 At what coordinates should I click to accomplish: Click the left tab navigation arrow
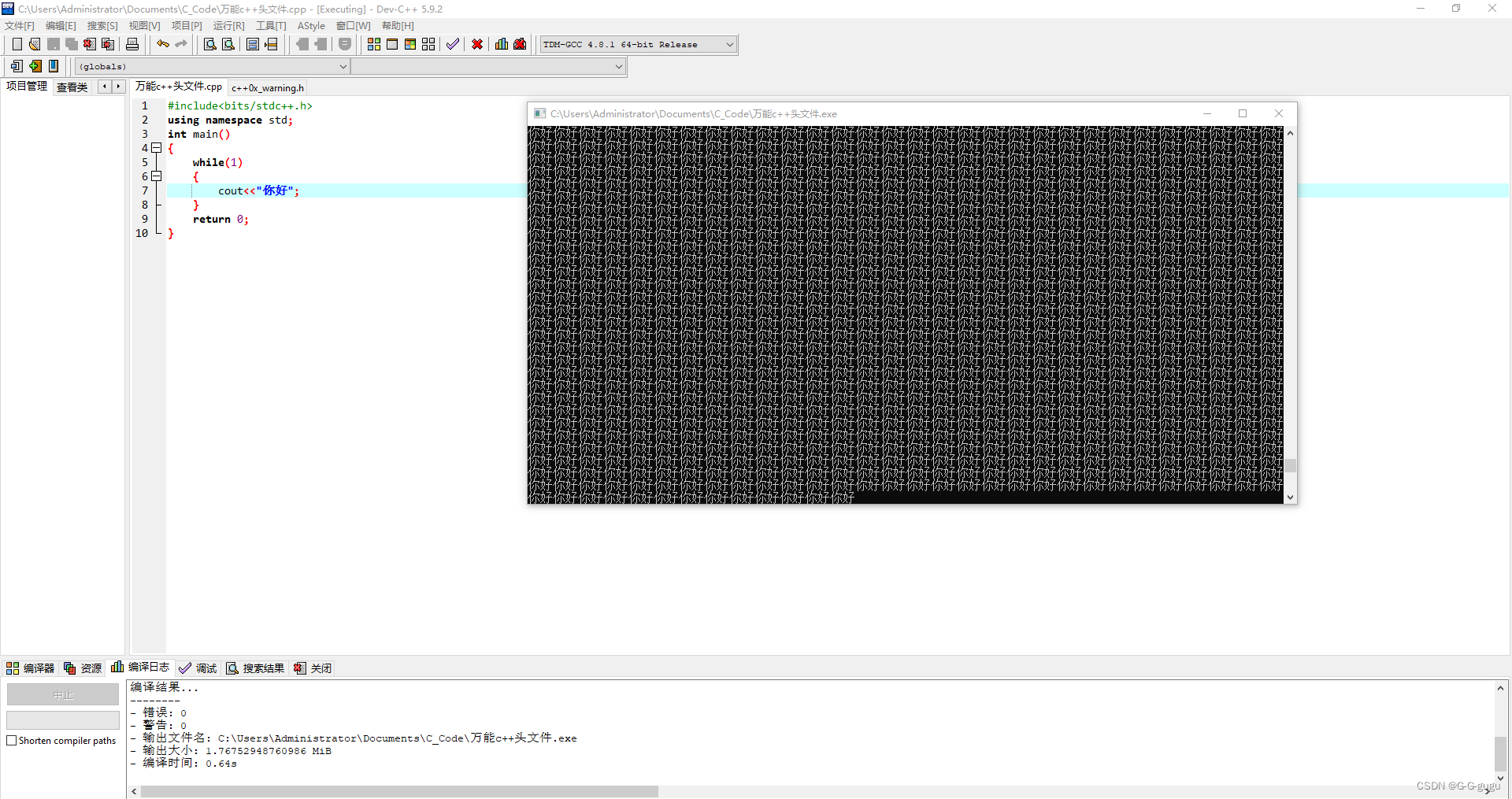104,87
